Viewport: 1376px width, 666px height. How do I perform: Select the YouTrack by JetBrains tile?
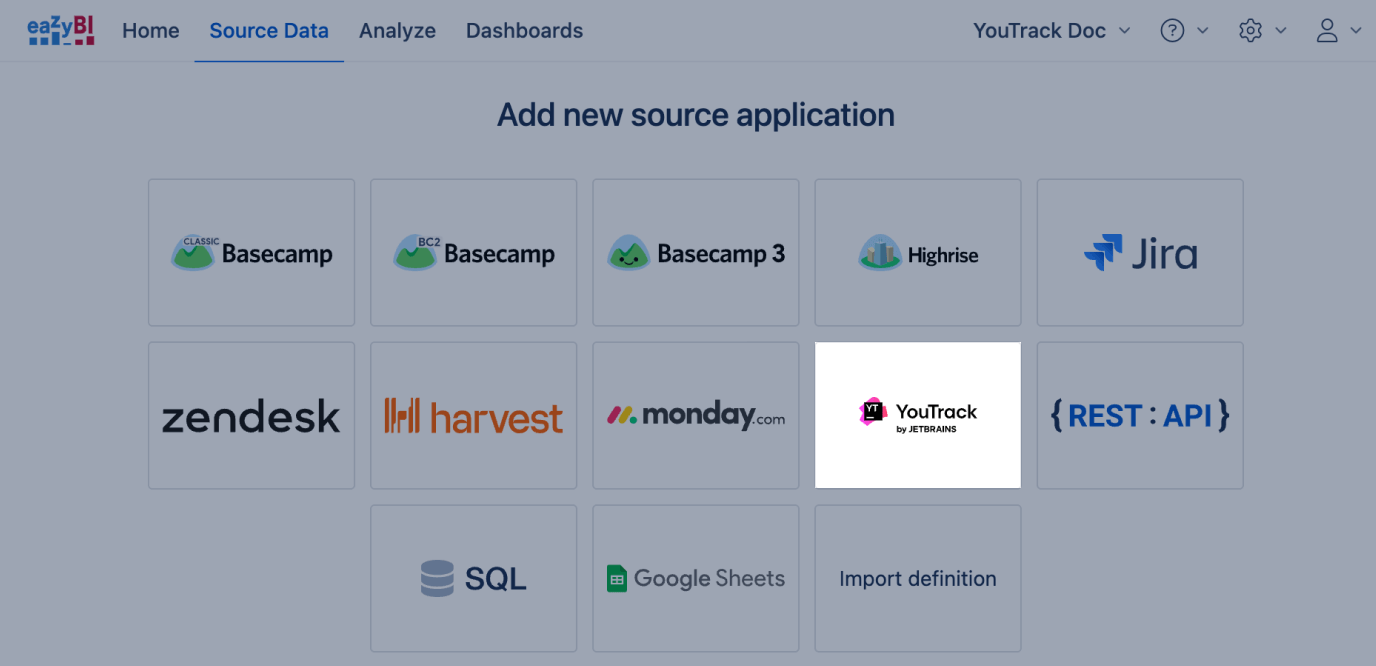click(917, 416)
